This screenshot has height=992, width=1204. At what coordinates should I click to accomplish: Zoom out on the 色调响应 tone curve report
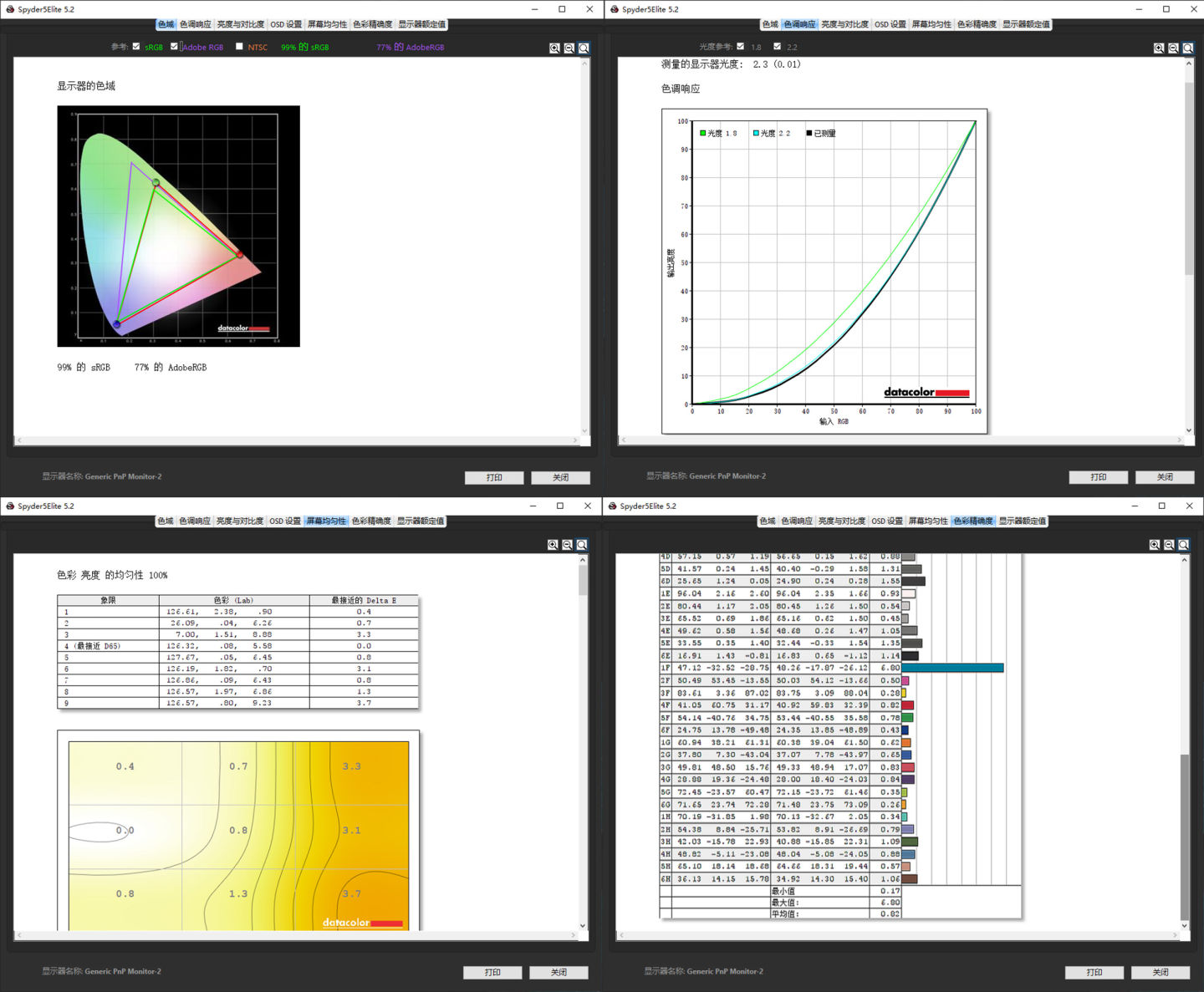pyautogui.click(x=1173, y=48)
